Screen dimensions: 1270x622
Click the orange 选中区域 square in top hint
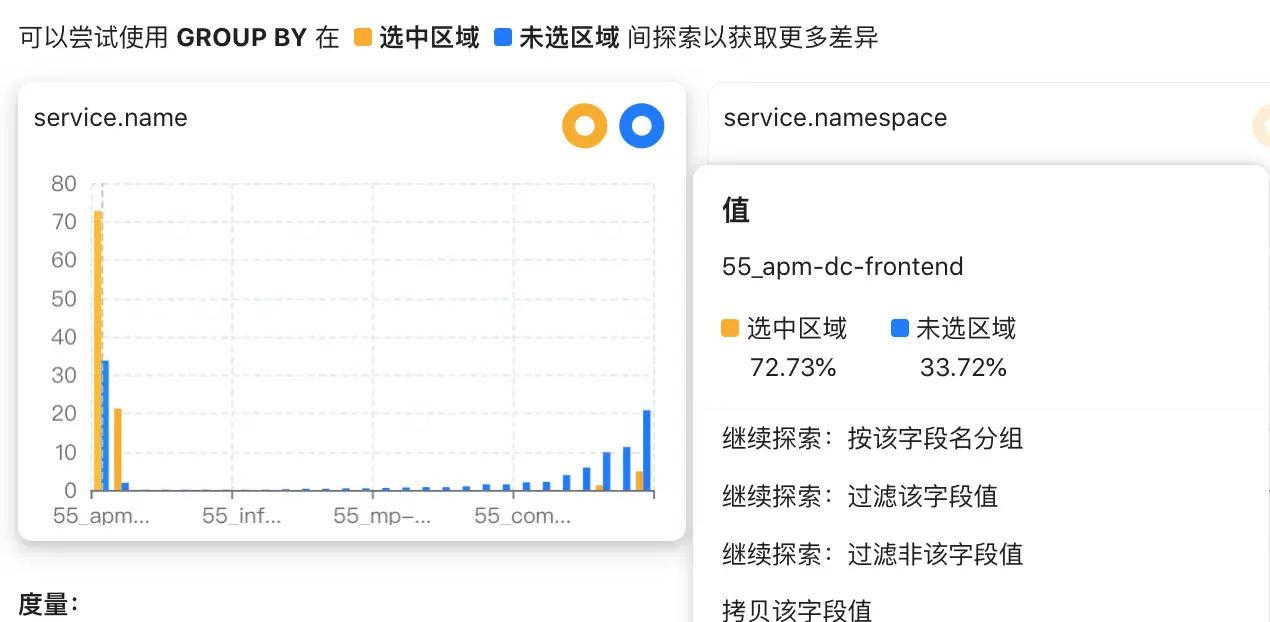point(362,39)
